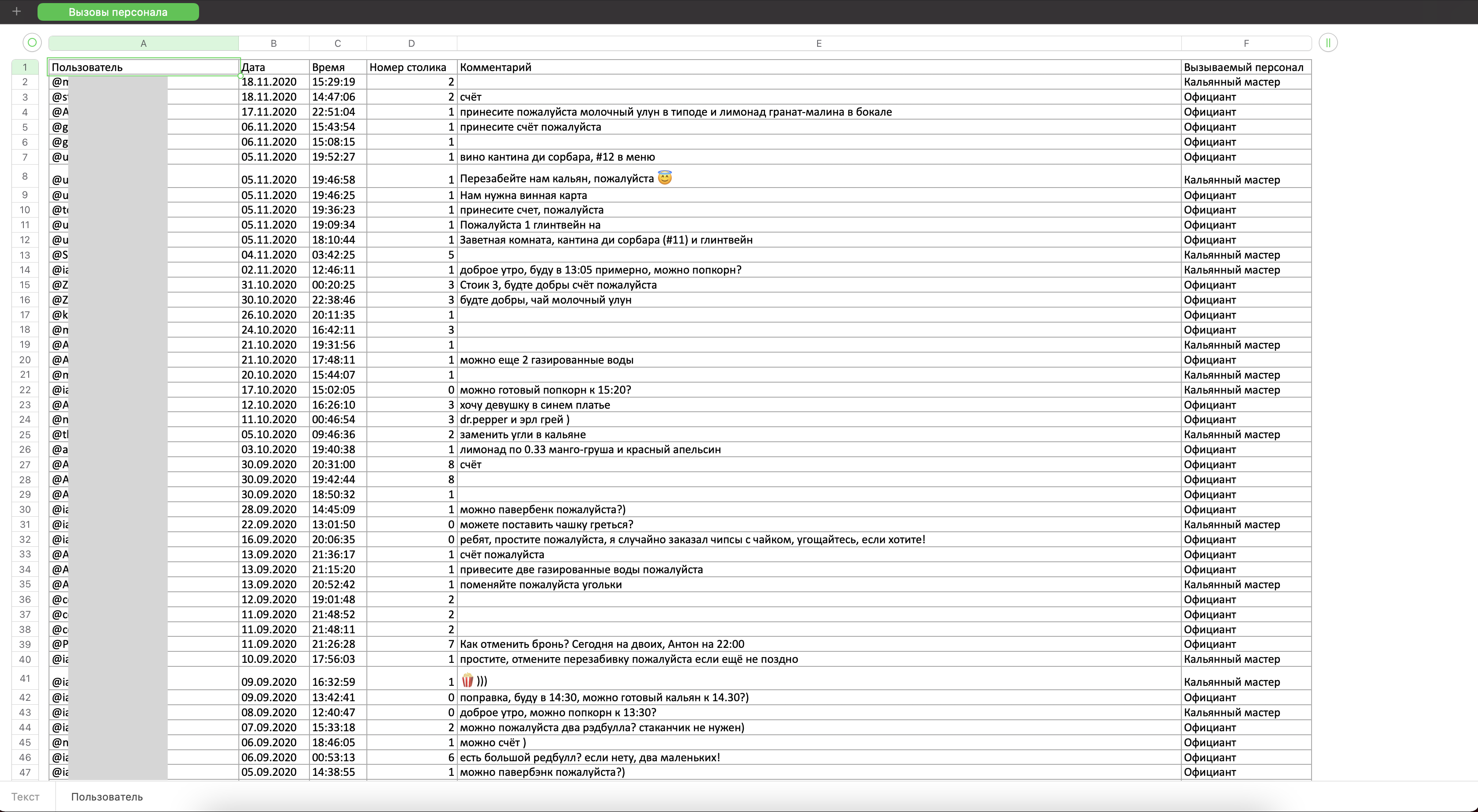Select comment 'Как отменить бронь?' cell

[x=819, y=644]
